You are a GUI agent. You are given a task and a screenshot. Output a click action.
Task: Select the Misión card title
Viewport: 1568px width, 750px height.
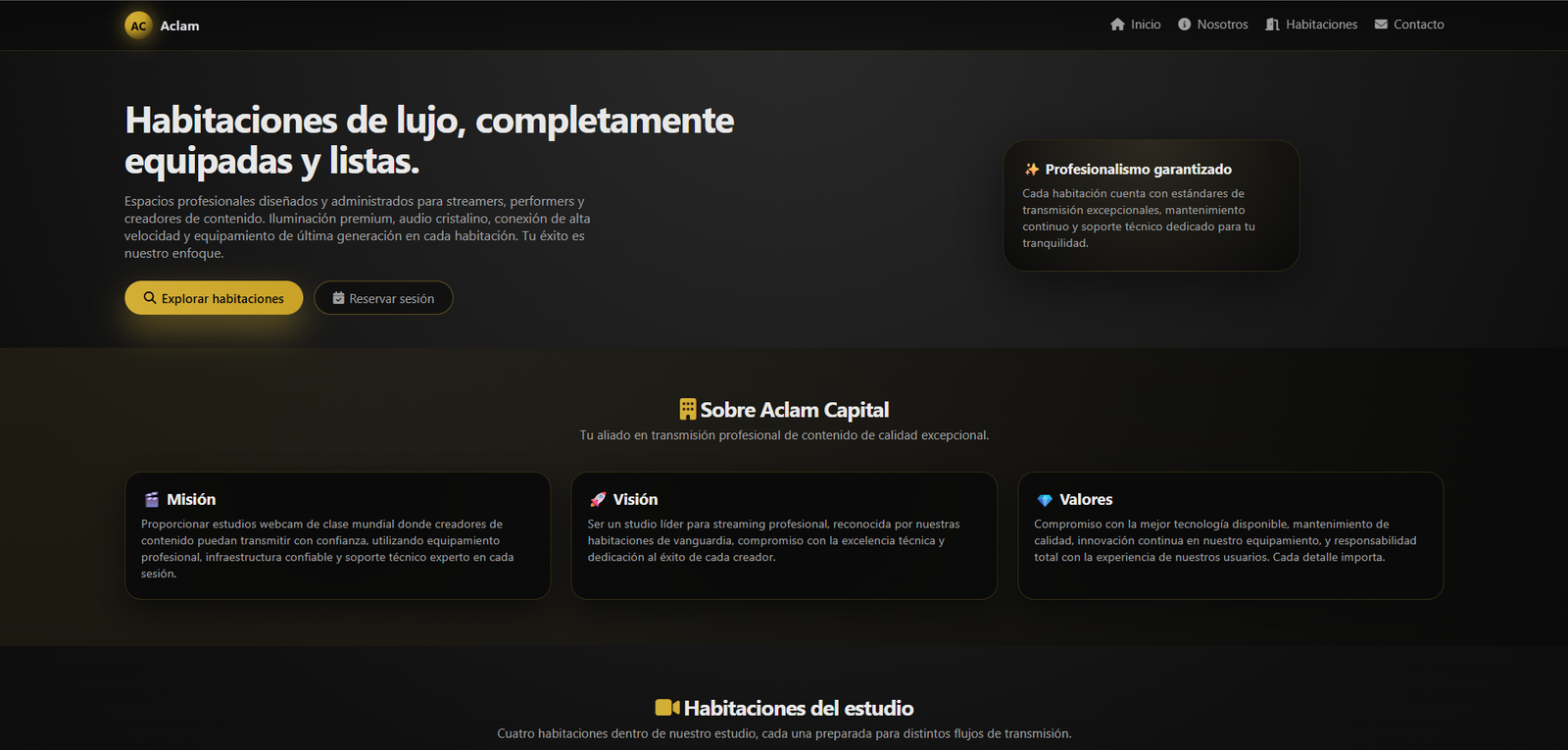(191, 500)
